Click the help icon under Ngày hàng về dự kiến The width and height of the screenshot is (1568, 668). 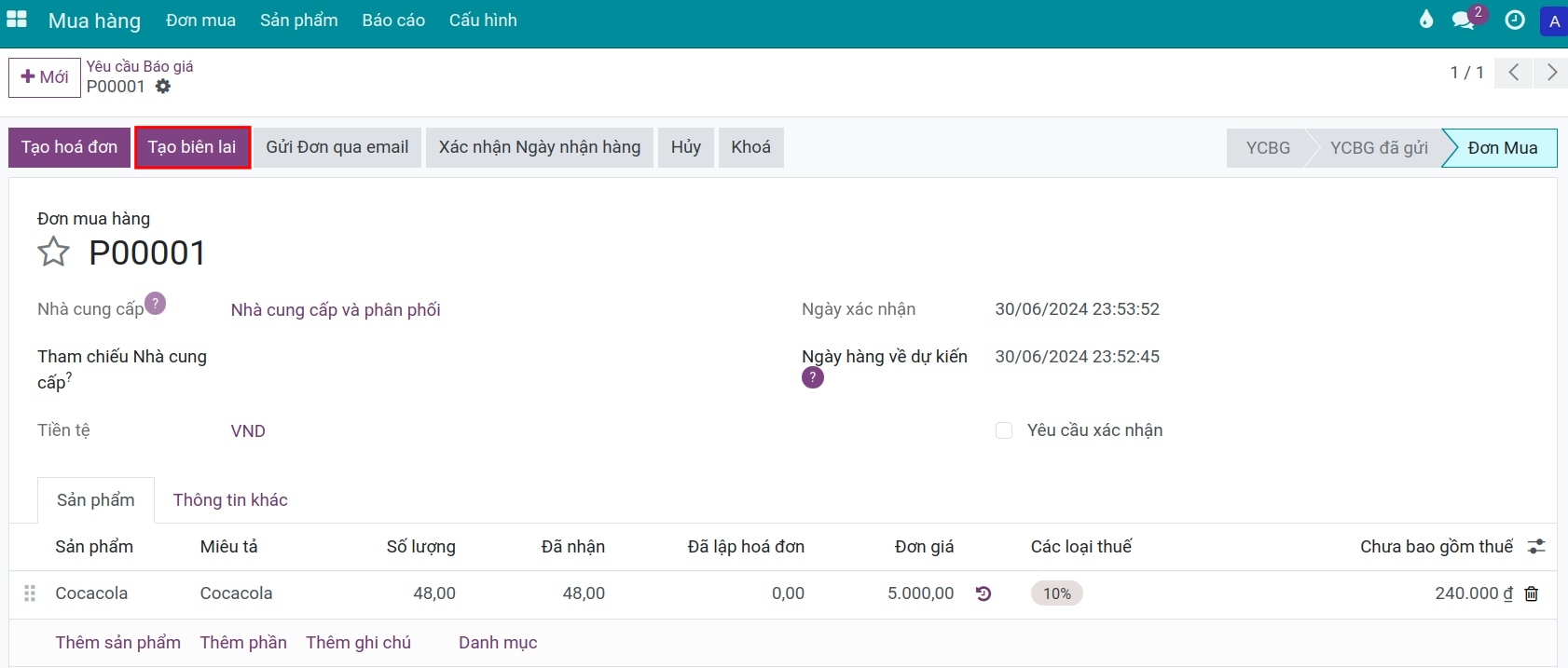click(x=813, y=377)
